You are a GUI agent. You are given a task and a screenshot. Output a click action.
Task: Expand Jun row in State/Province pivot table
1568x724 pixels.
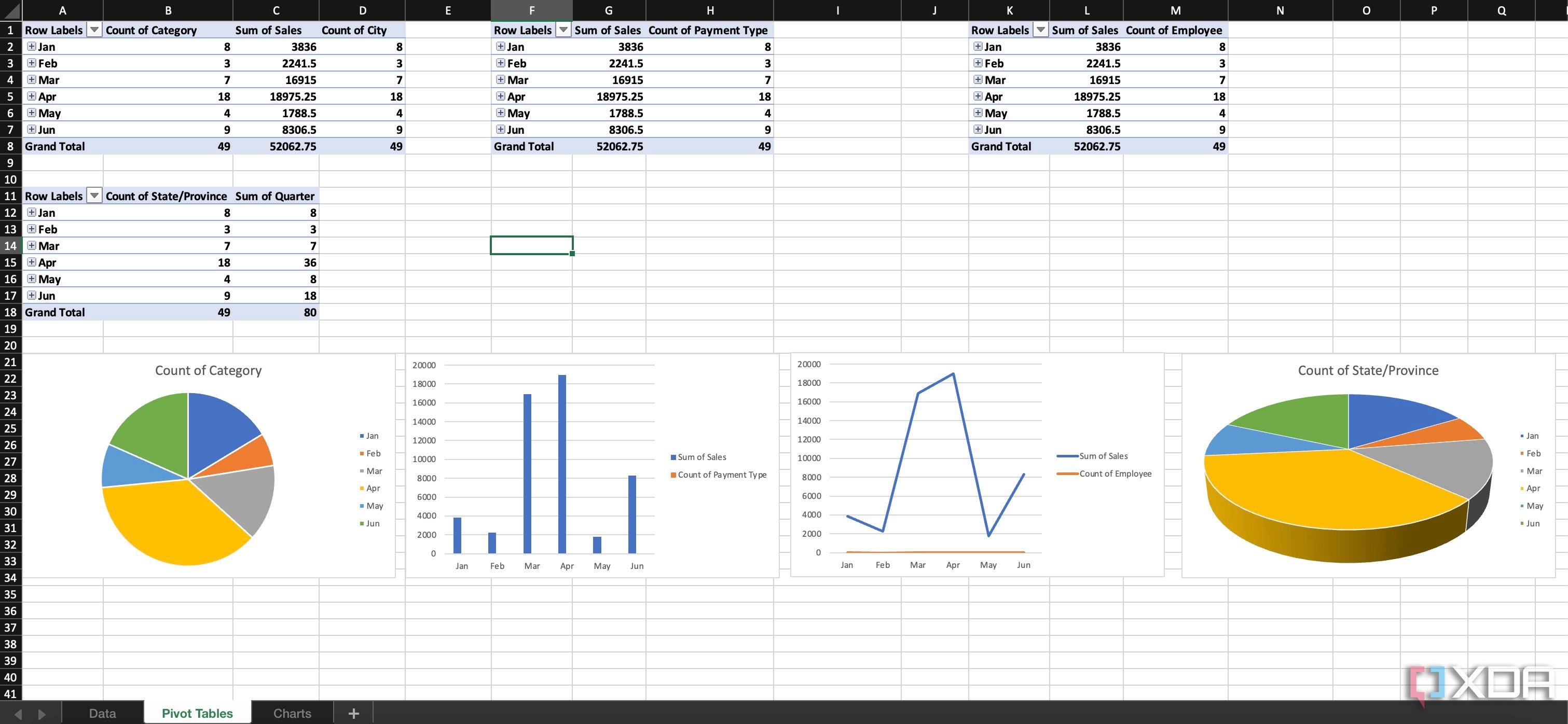click(32, 295)
